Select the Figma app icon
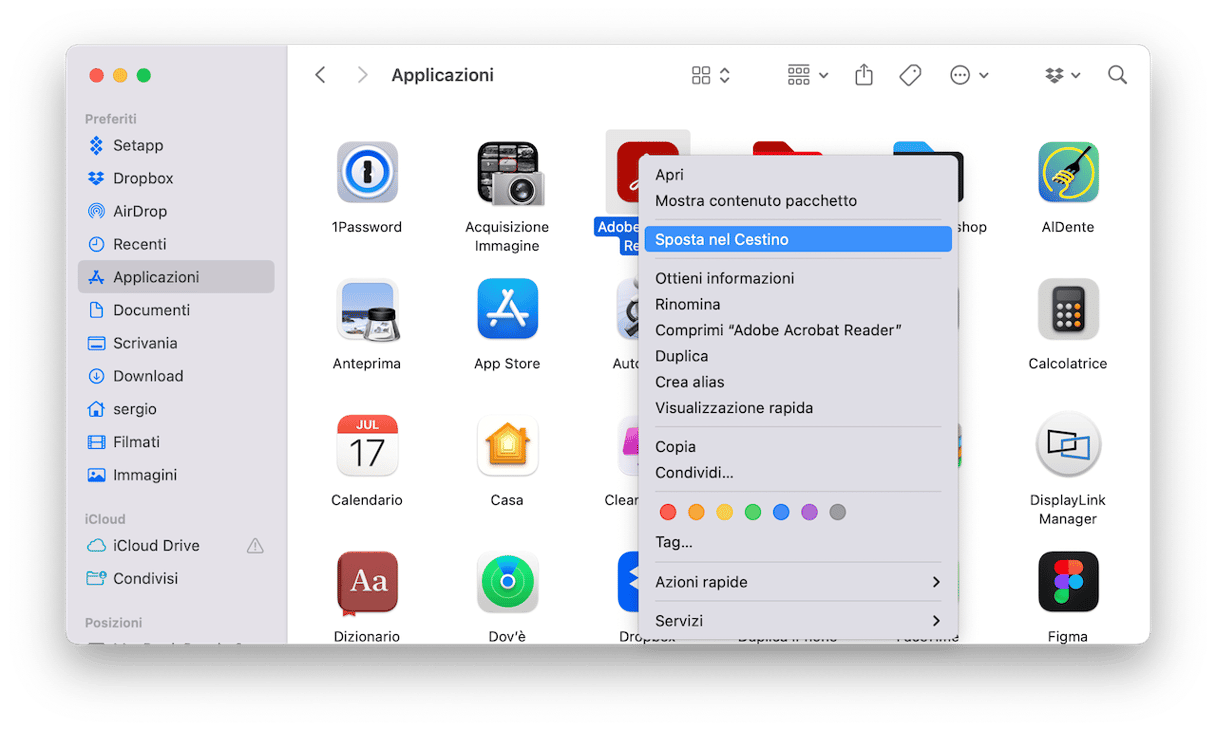This screenshot has width=1216, height=731. pyautogui.click(x=1068, y=582)
